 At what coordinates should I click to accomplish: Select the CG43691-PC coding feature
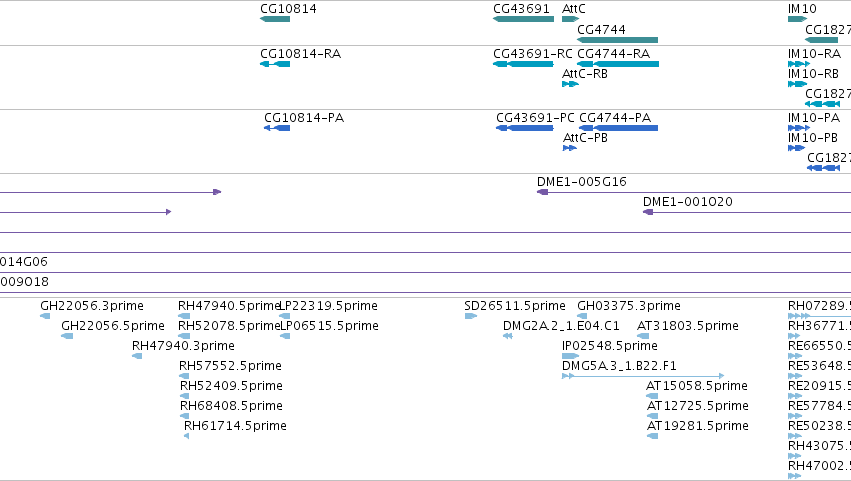coord(525,128)
